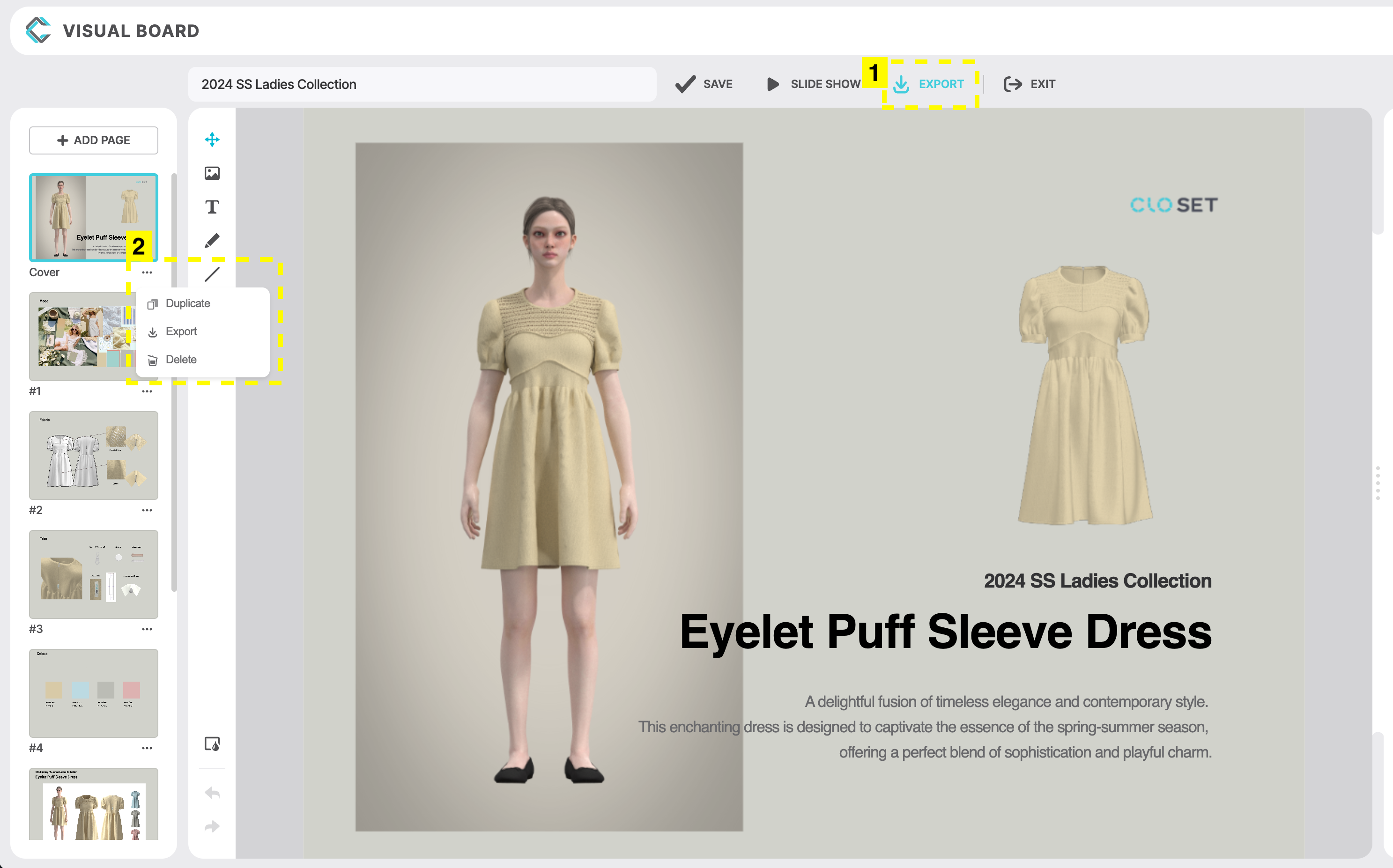The width and height of the screenshot is (1393, 868).
Task: Open the Insert Image tool
Action: [x=212, y=173]
